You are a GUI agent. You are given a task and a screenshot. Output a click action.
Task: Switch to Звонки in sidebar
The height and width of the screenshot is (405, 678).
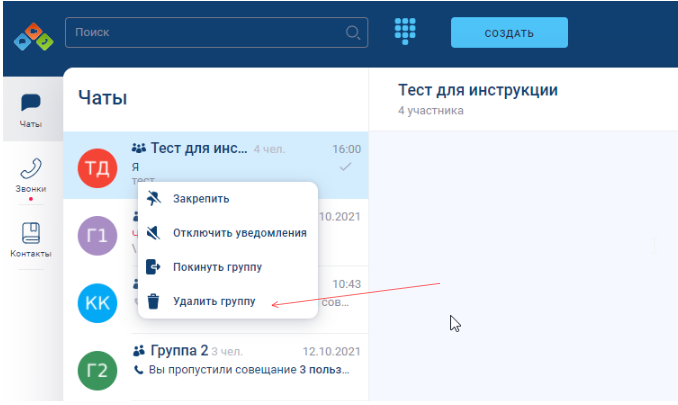[x=31, y=175]
